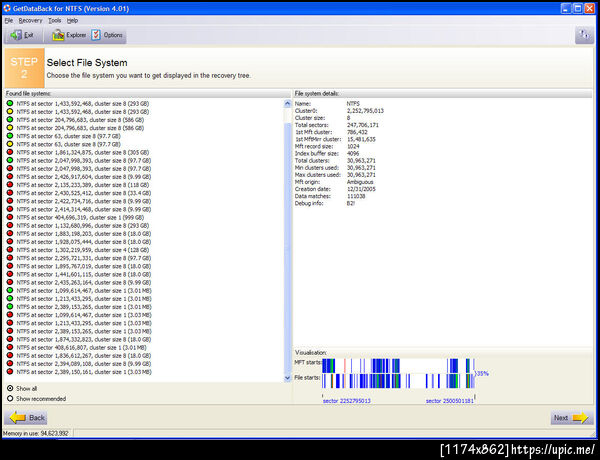This screenshot has width=600, height=460.
Task: Open the File menu
Action: pyautogui.click(x=8, y=20)
